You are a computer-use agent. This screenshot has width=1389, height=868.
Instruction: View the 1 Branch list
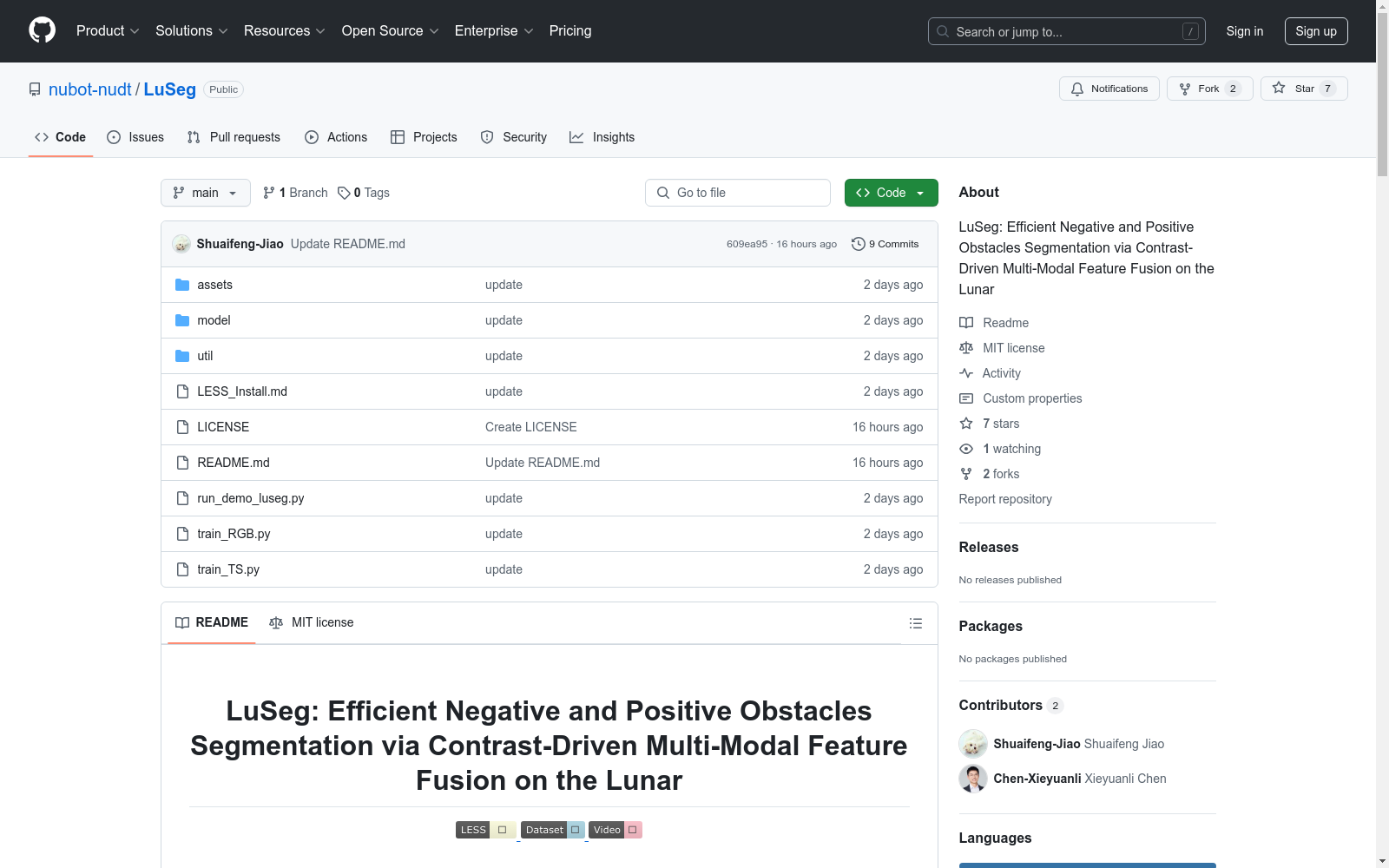tap(296, 193)
